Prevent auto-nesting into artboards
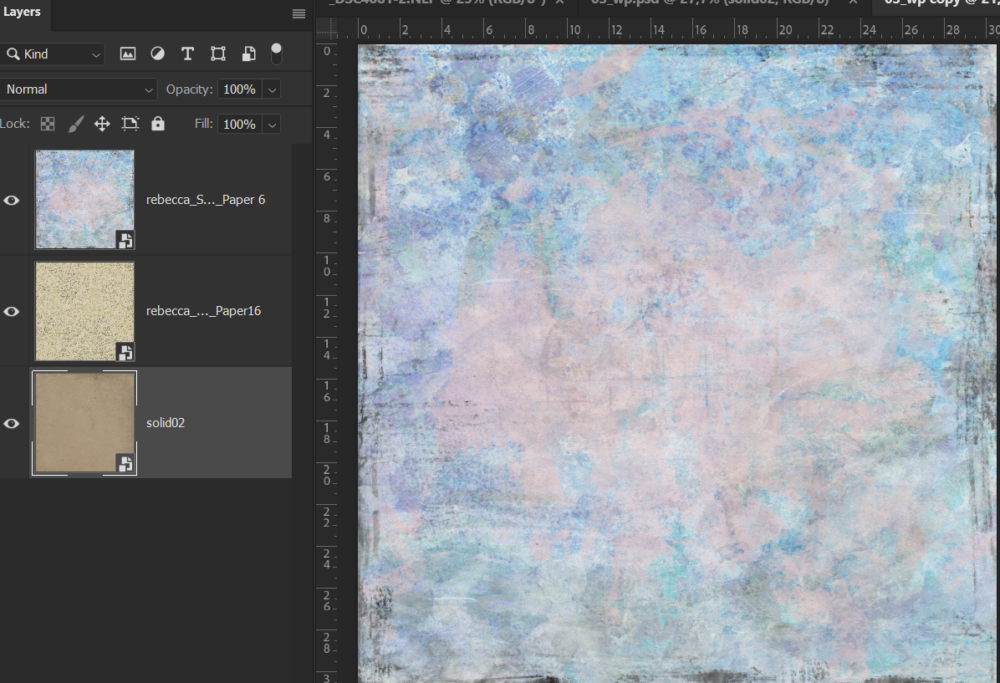 coord(130,124)
